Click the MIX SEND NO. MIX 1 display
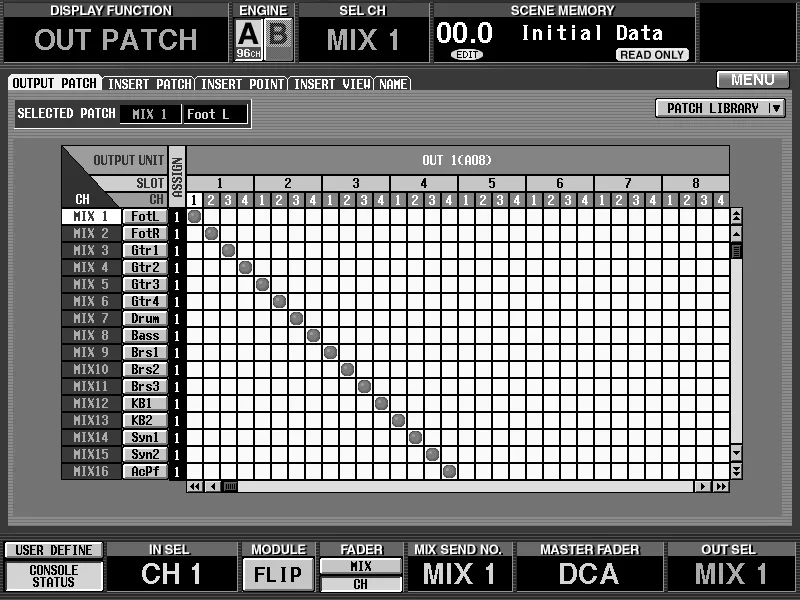The height and width of the screenshot is (600, 800). coord(459,573)
